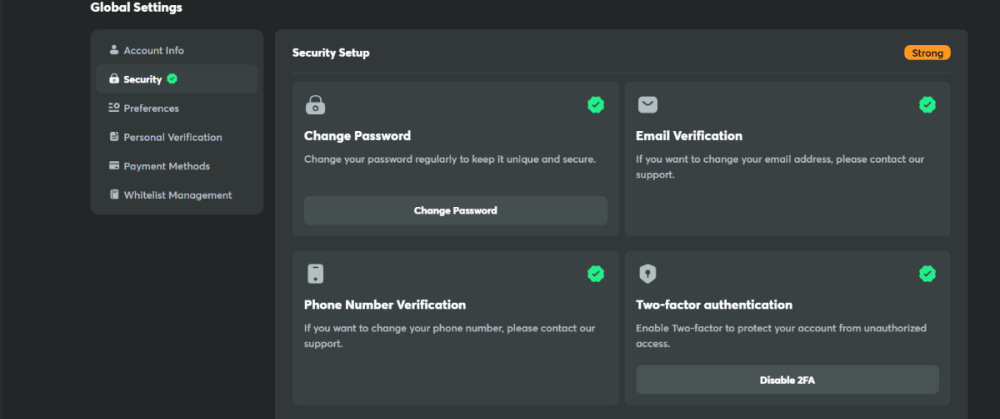Click the clipboard icon beside Whitelist Management
The width and height of the screenshot is (1000, 419).
[x=114, y=195]
